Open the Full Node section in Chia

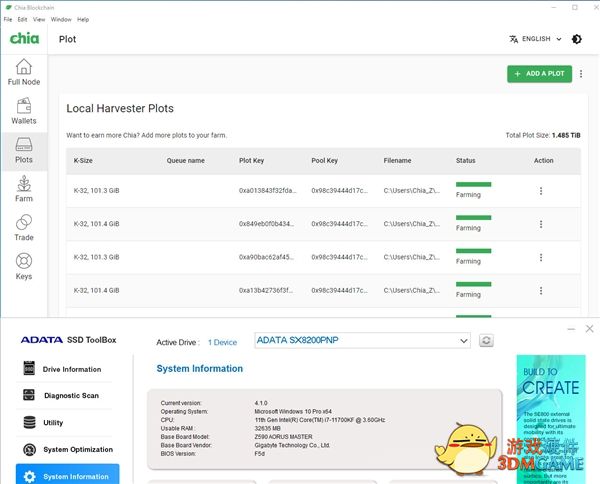click(x=24, y=72)
